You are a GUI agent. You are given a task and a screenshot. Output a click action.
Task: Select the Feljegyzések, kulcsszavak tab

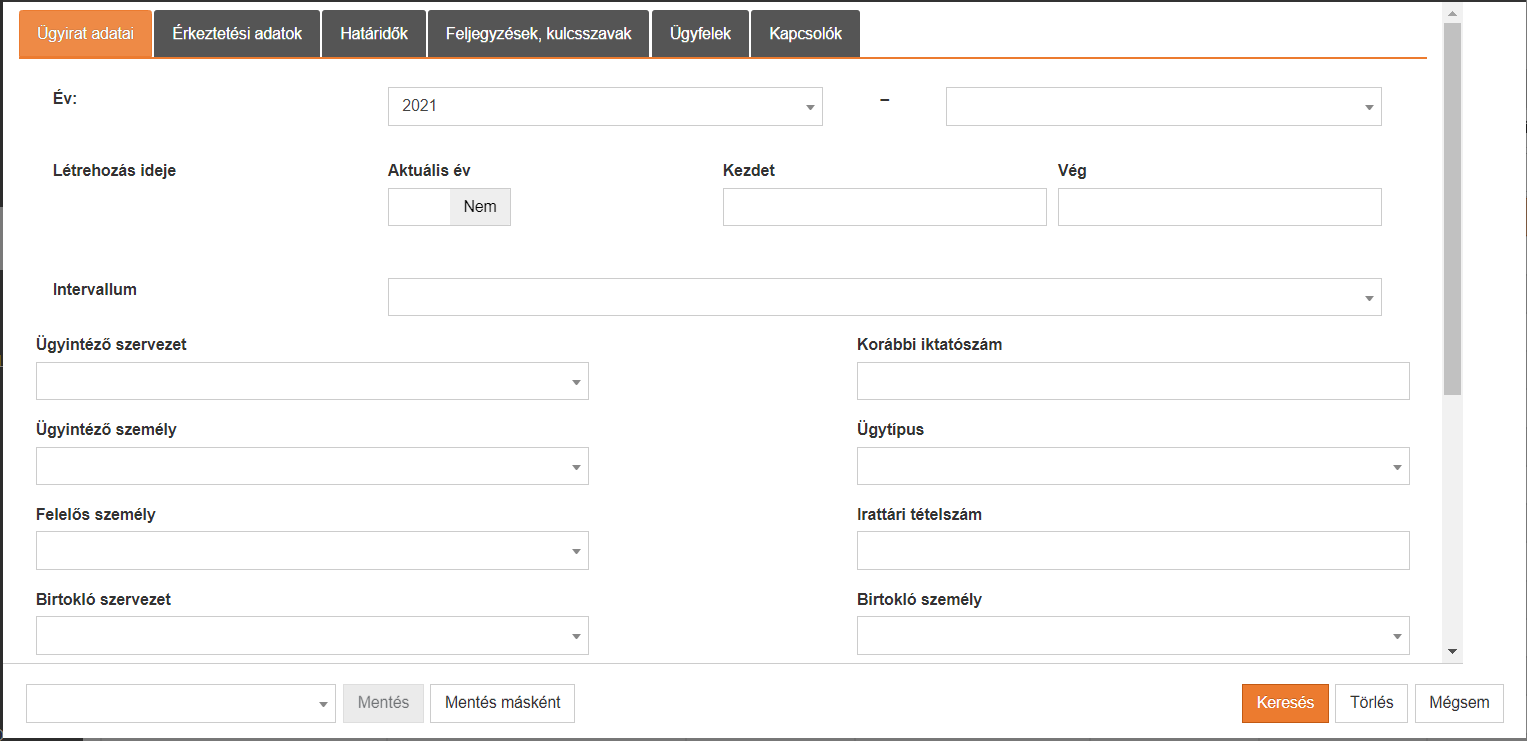tap(539, 34)
